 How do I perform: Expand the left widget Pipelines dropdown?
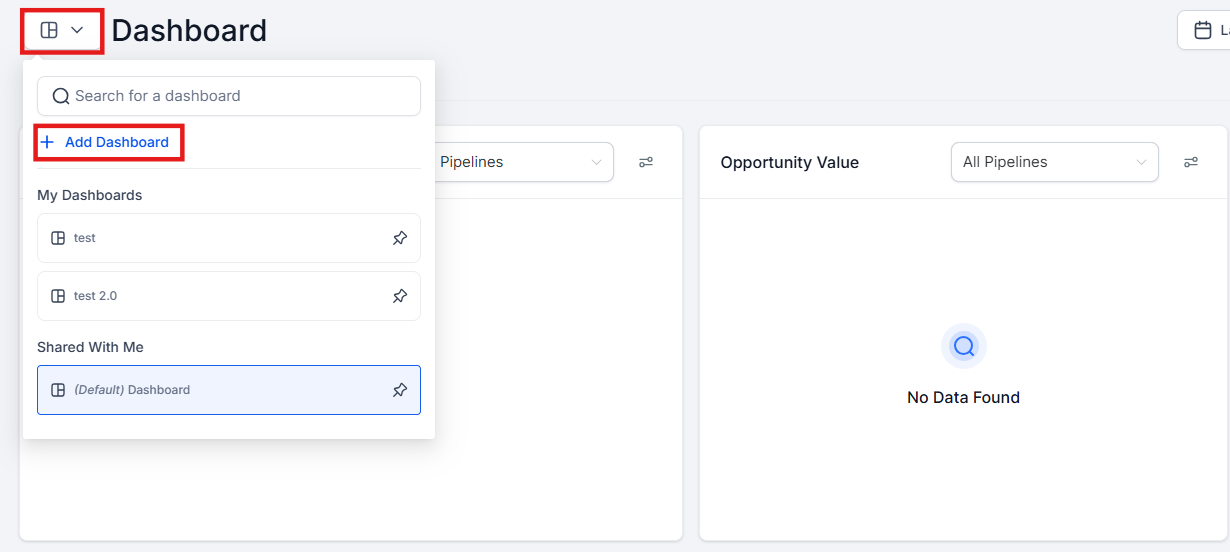coord(525,162)
